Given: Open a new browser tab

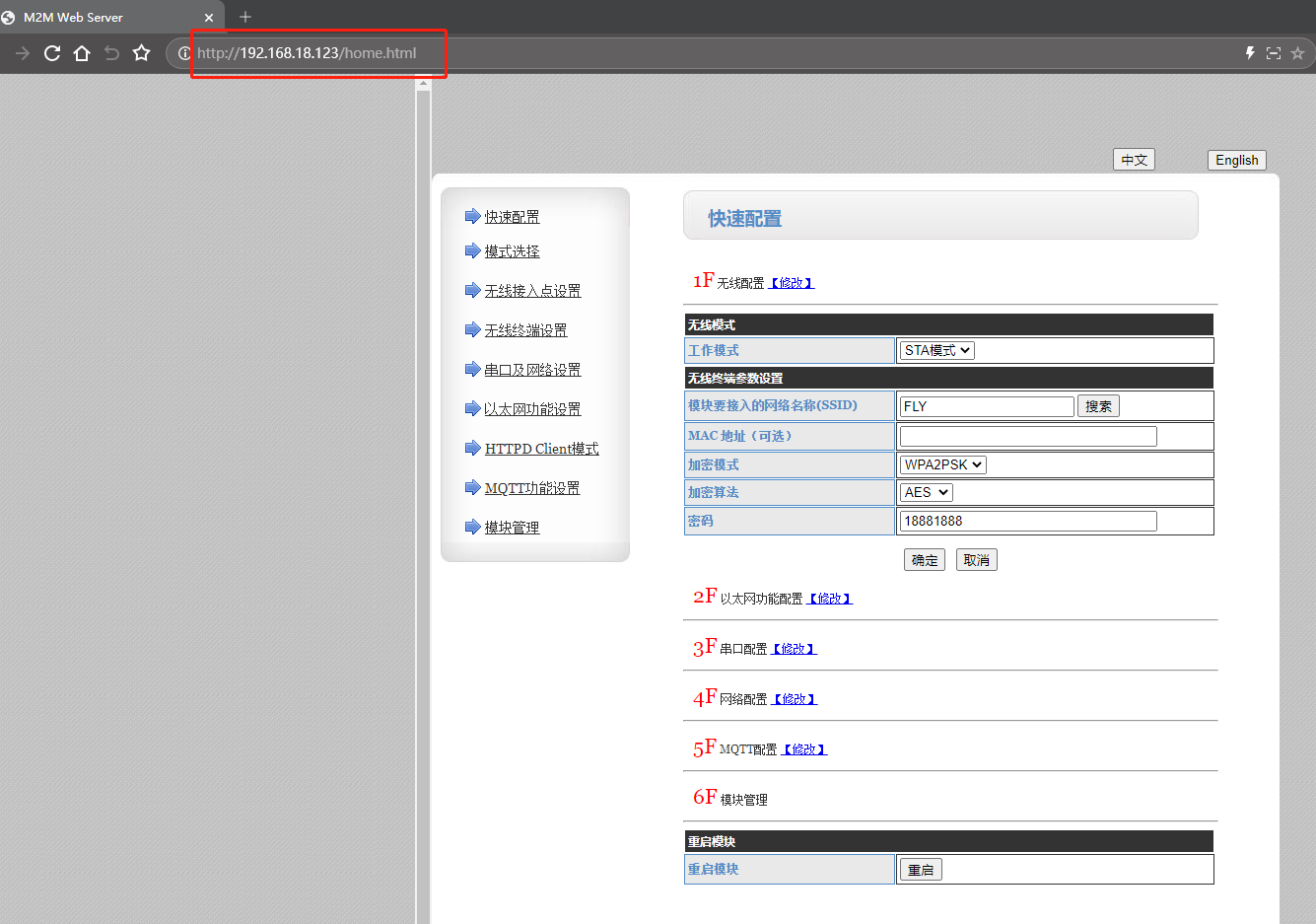Looking at the screenshot, I should click(245, 17).
